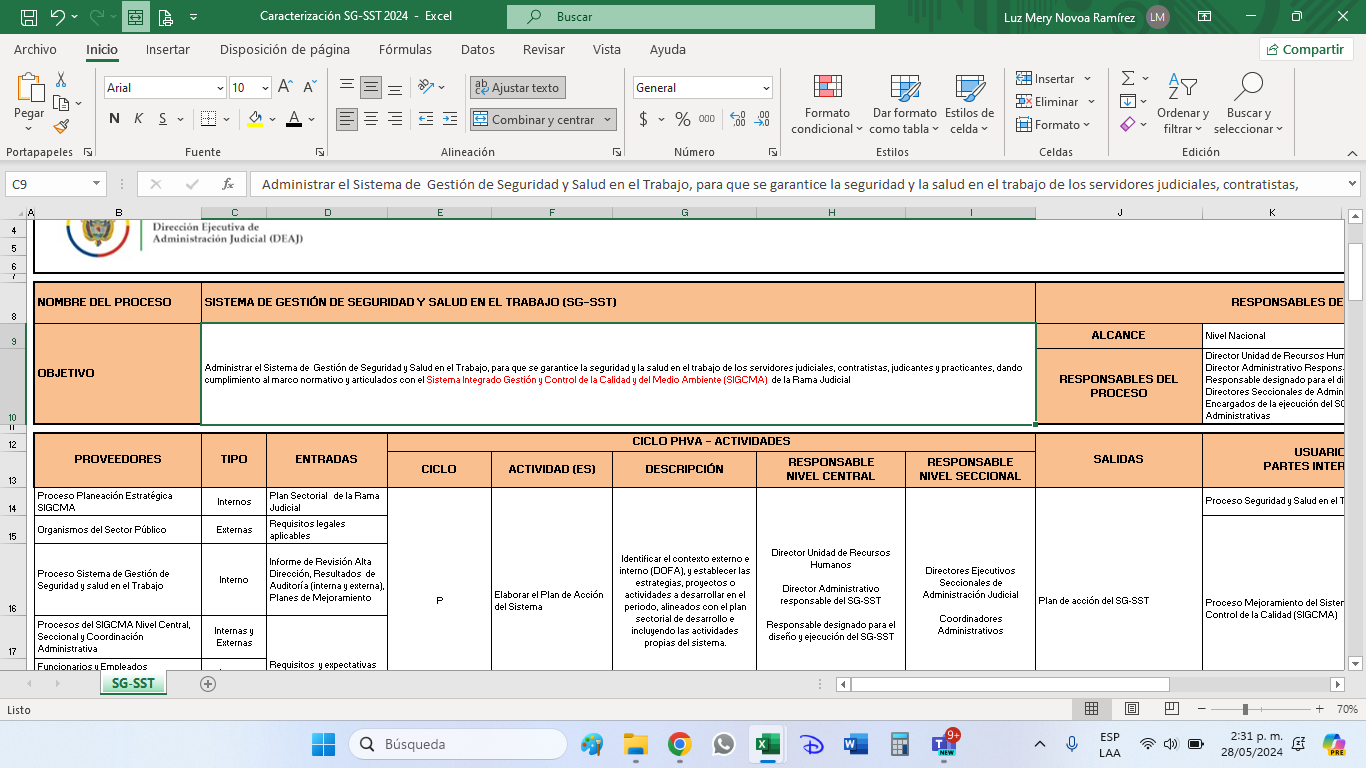The width and height of the screenshot is (1366, 768).
Task: Increase font size with the large A
Action: click(285, 87)
